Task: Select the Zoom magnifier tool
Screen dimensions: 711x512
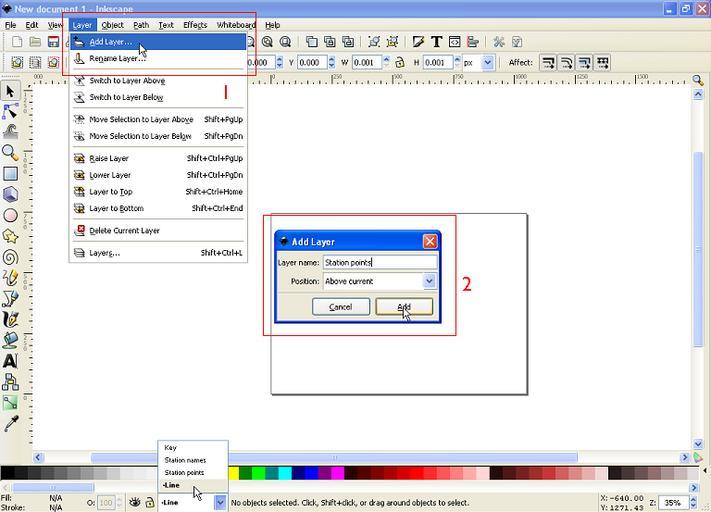Action: [10, 153]
